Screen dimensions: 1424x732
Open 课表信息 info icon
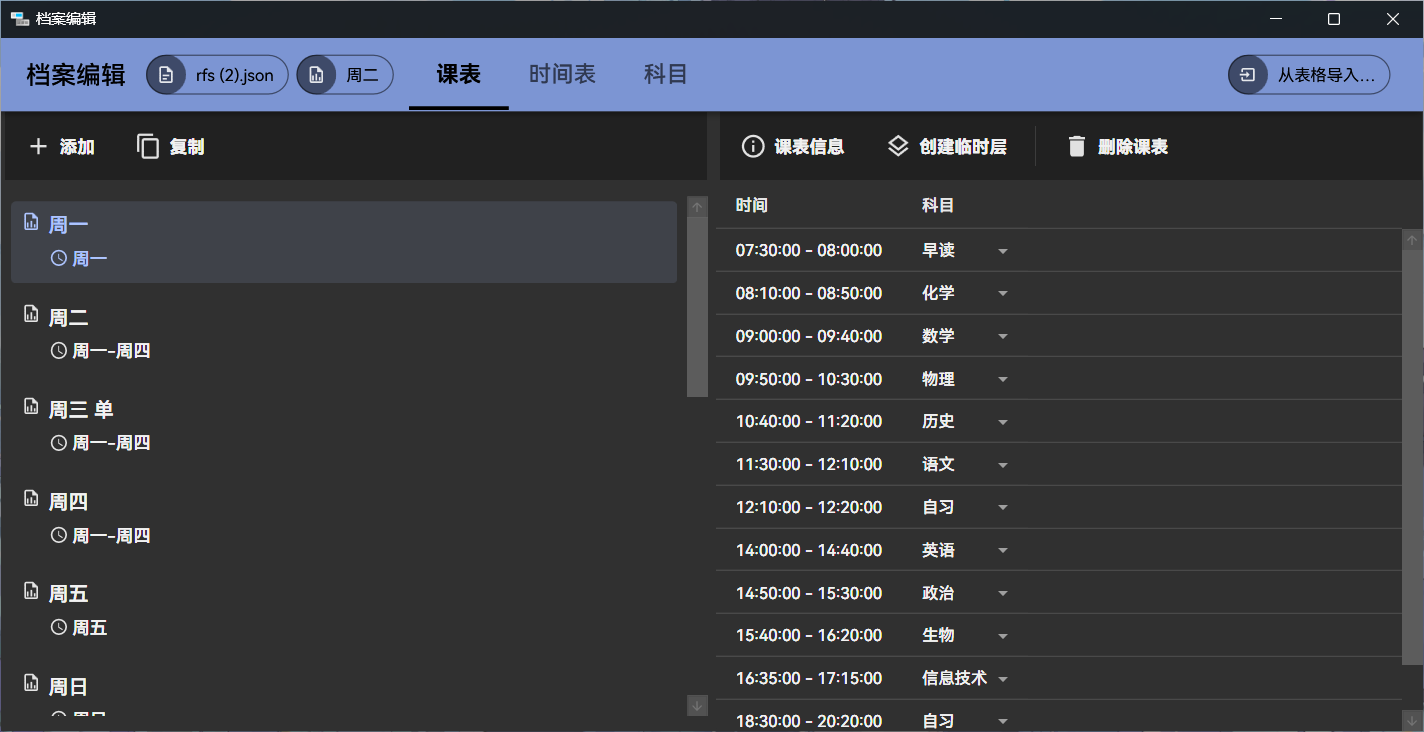[753, 147]
